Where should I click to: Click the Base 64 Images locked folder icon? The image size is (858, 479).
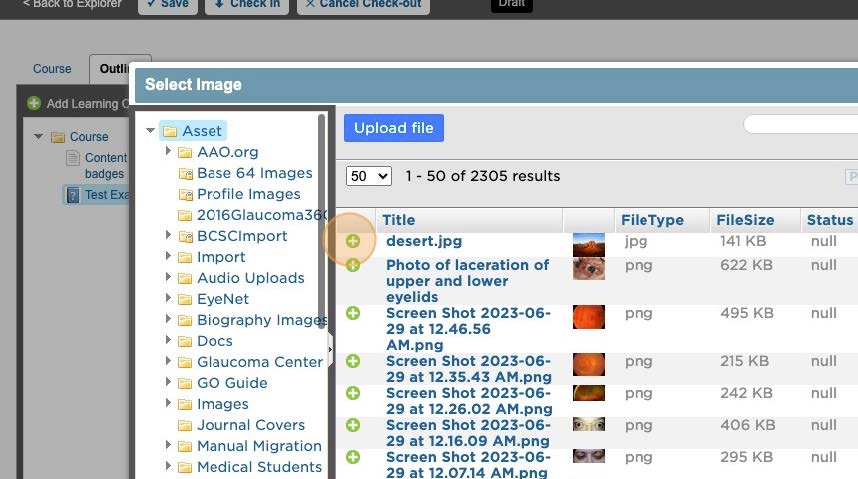185,174
